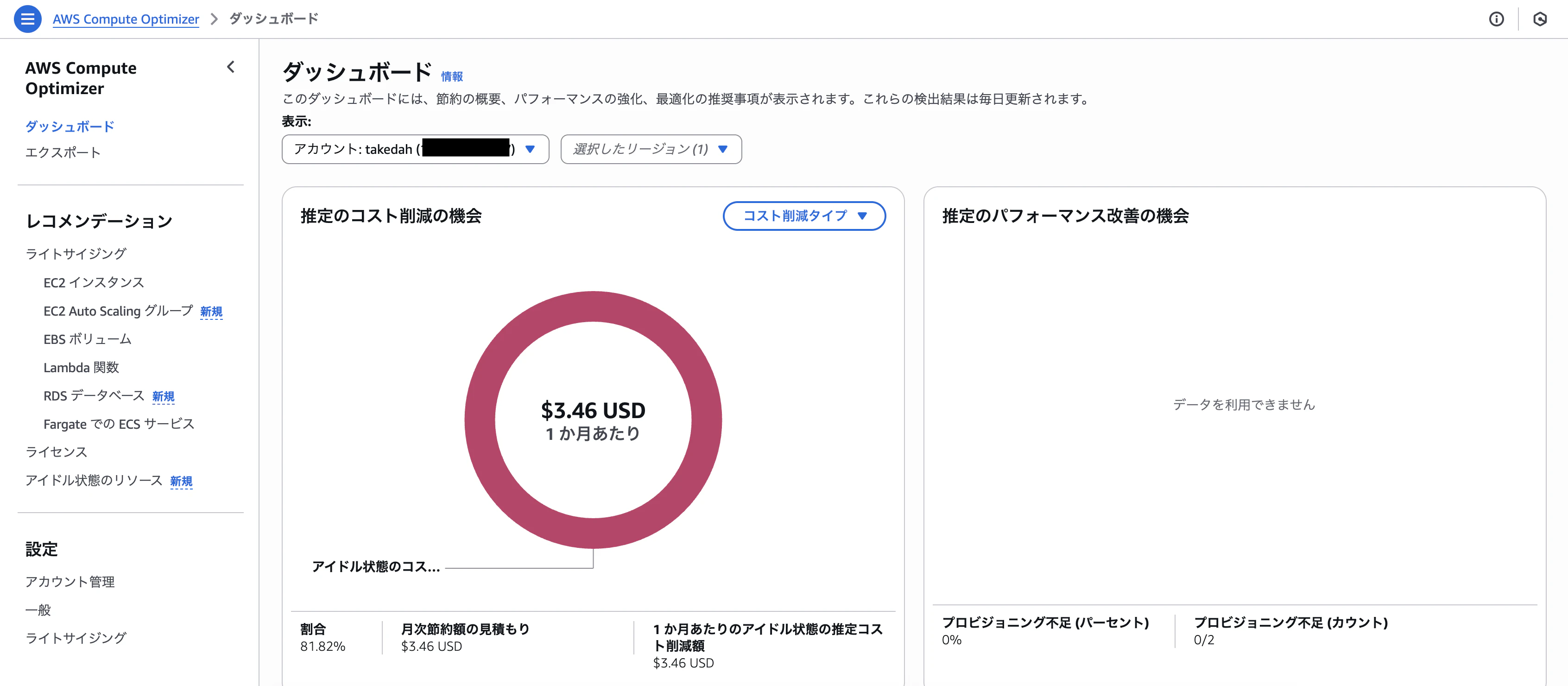Open Lambda 関数 recommendations
1568x686 pixels.
point(81,368)
